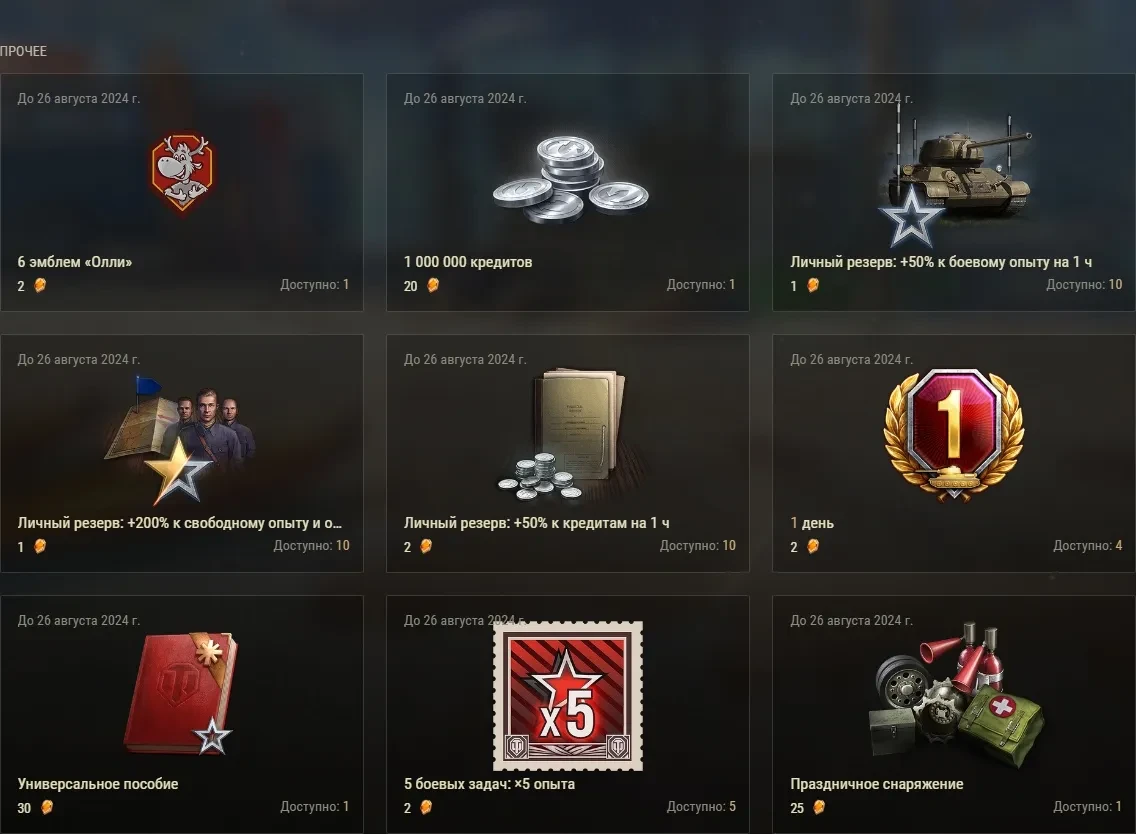
Task: Select the 'Универсальное пособие' title
Action: 98,784
